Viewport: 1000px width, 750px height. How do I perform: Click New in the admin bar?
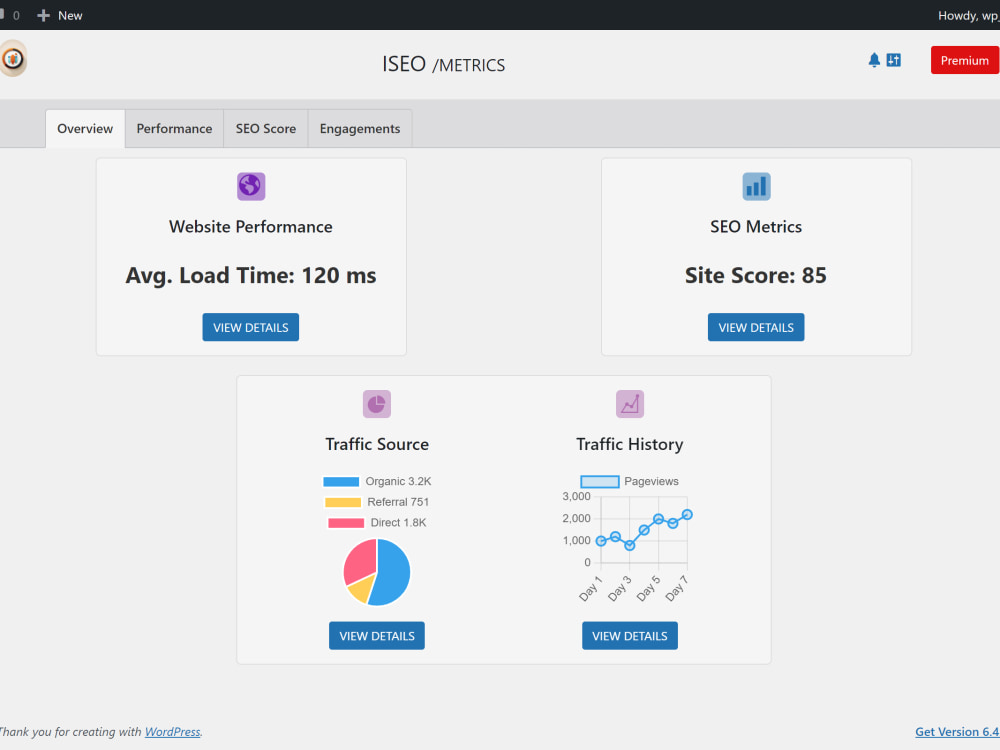point(70,15)
